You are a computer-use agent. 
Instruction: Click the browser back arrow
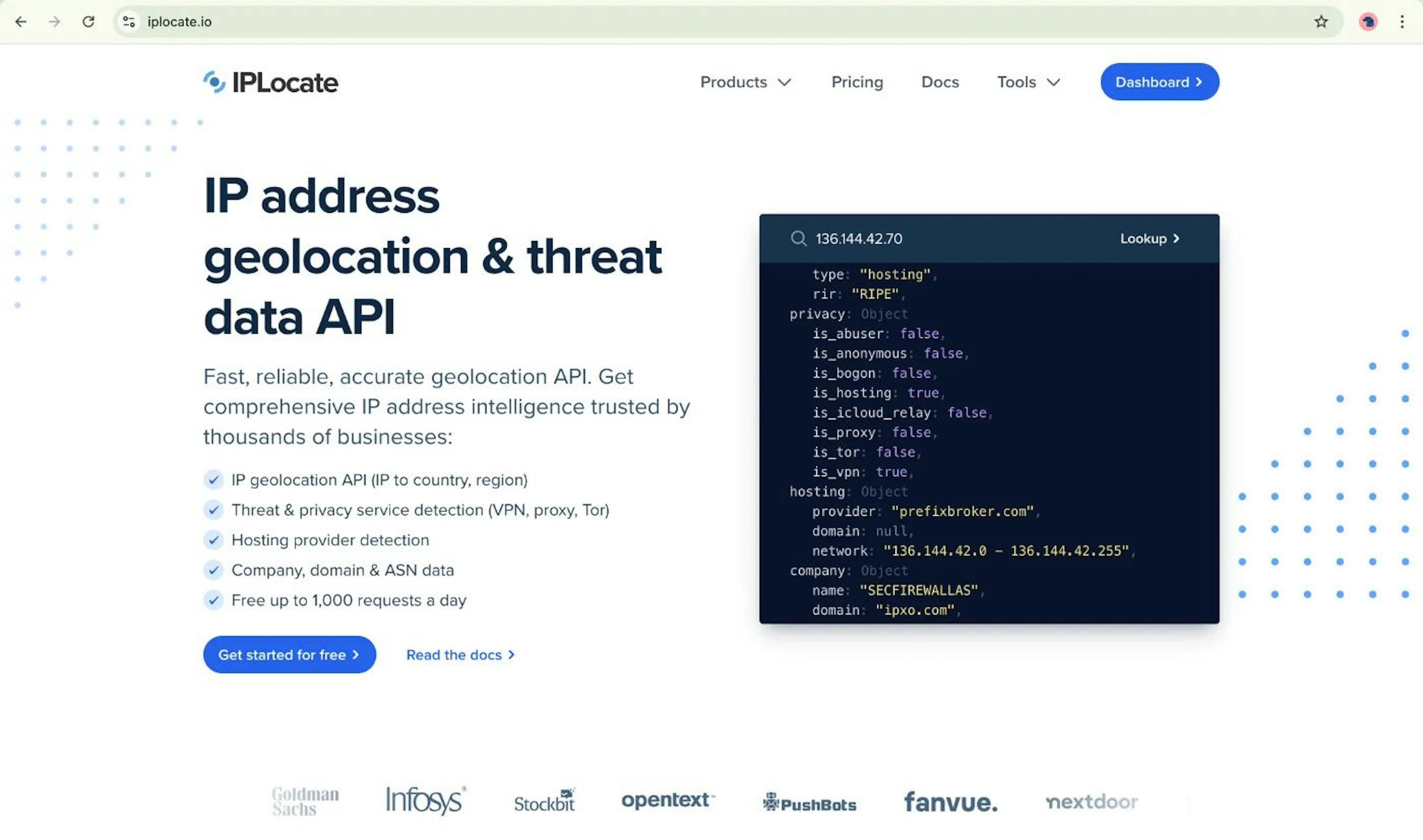(21, 21)
